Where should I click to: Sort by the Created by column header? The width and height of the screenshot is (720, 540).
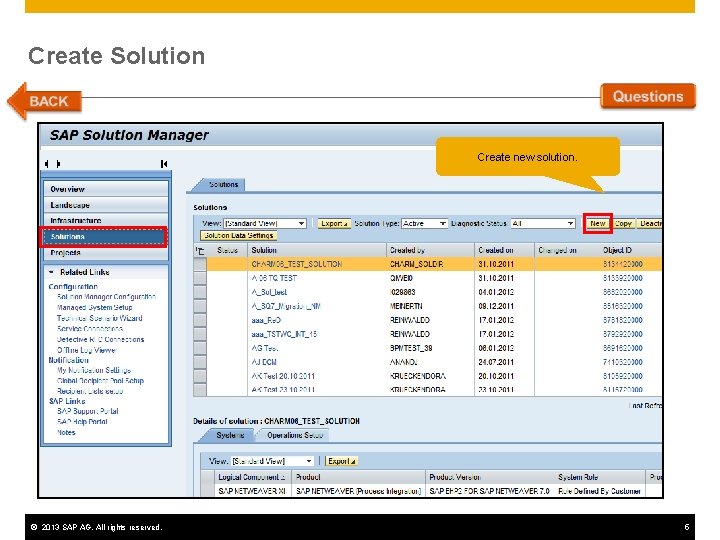430,250
